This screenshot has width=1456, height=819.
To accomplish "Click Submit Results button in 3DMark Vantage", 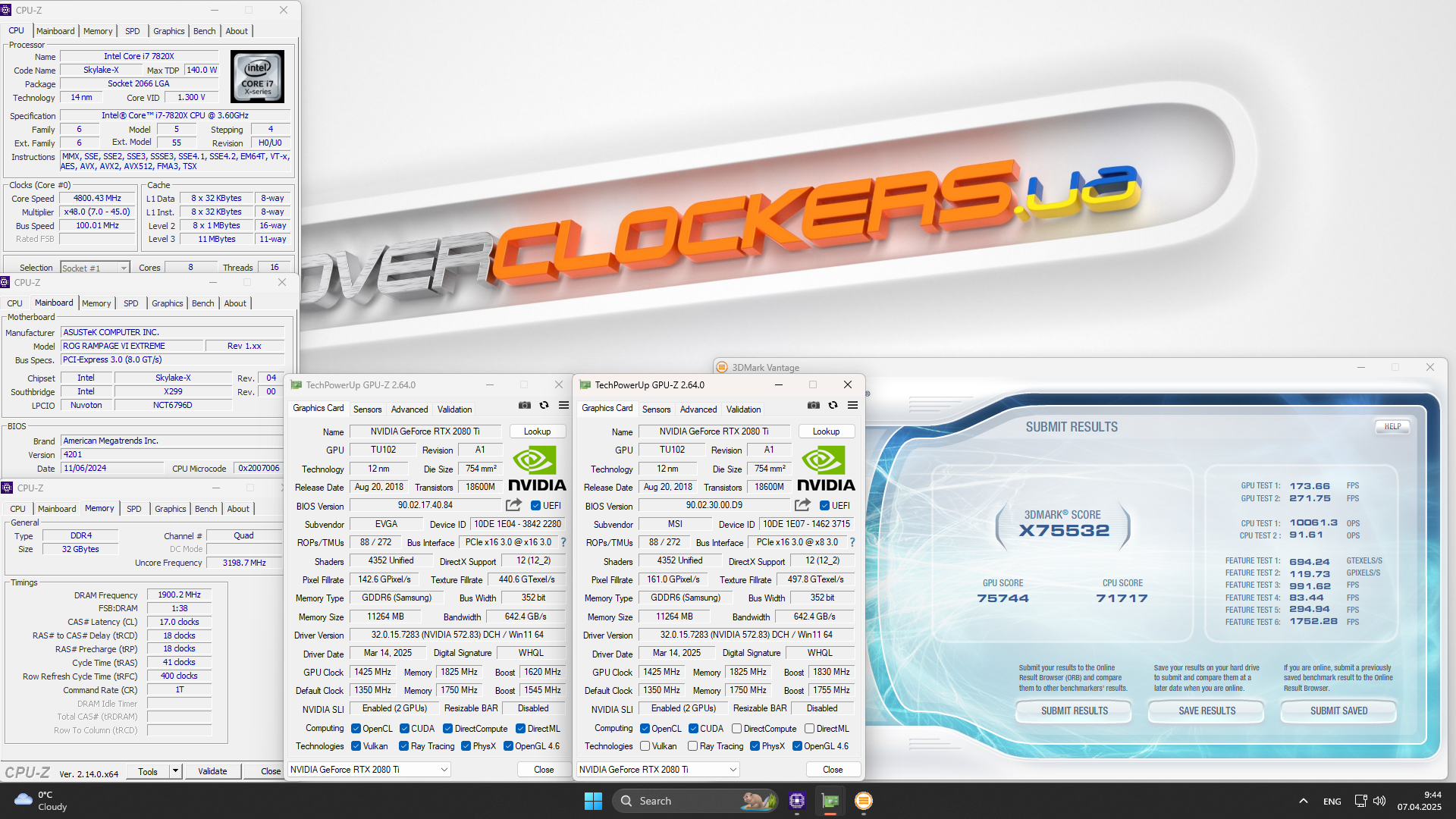I will [x=1074, y=711].
